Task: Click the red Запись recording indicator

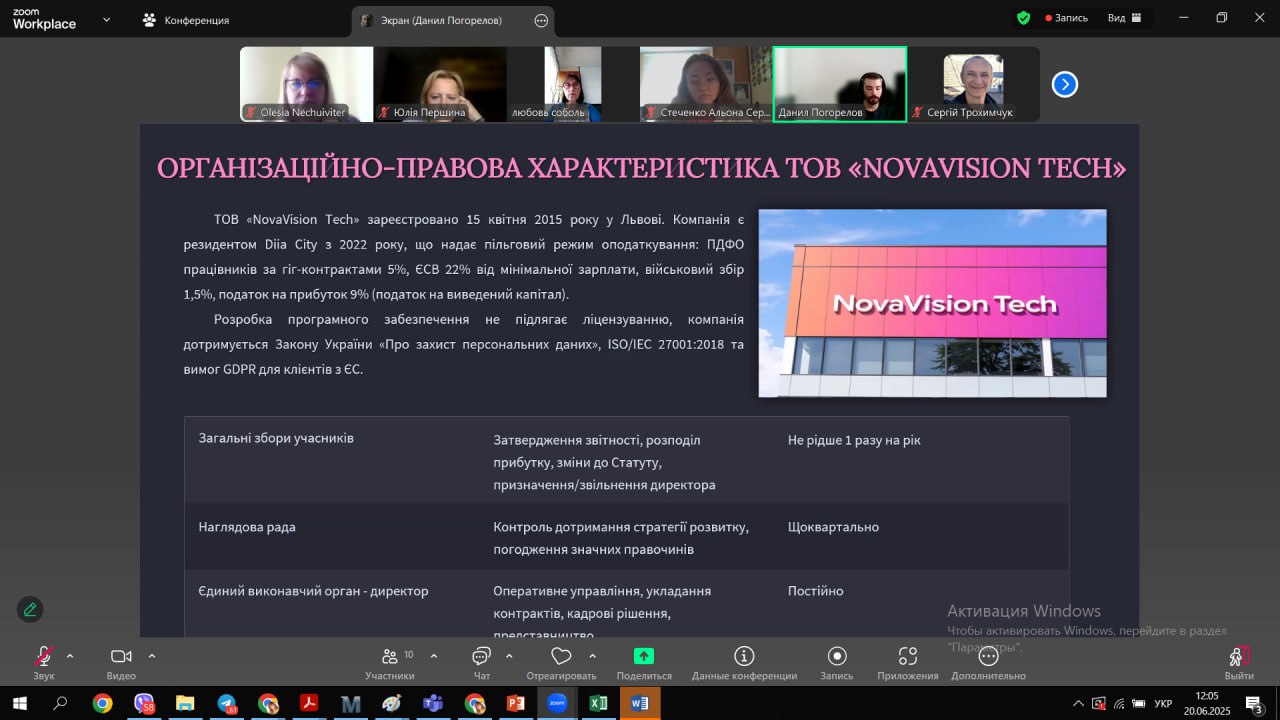Action: [1066, 18]
